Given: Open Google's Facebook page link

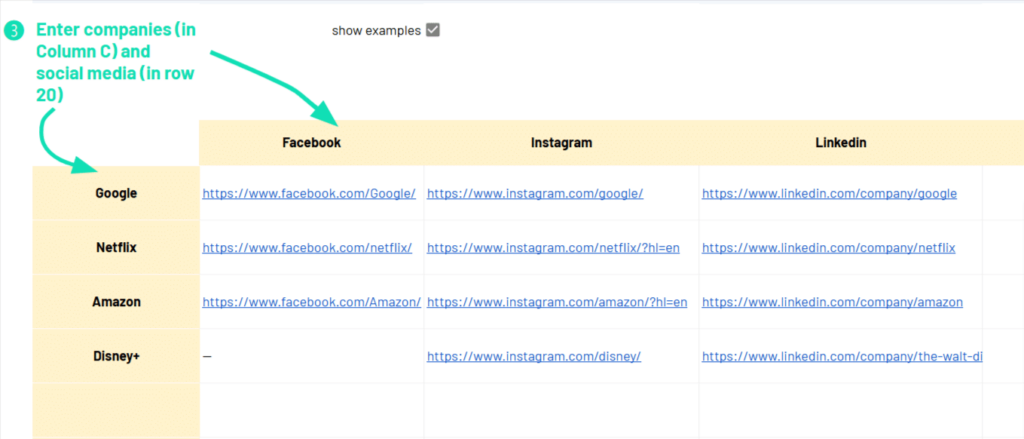Looking at the screenshot, I should [308, 194].
